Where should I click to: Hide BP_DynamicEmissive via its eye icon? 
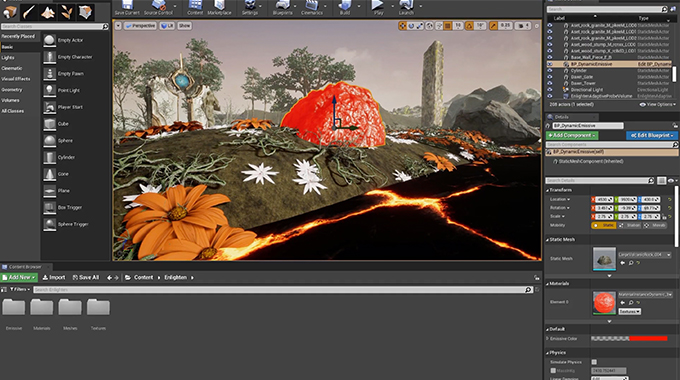click(x=550, y=64)
